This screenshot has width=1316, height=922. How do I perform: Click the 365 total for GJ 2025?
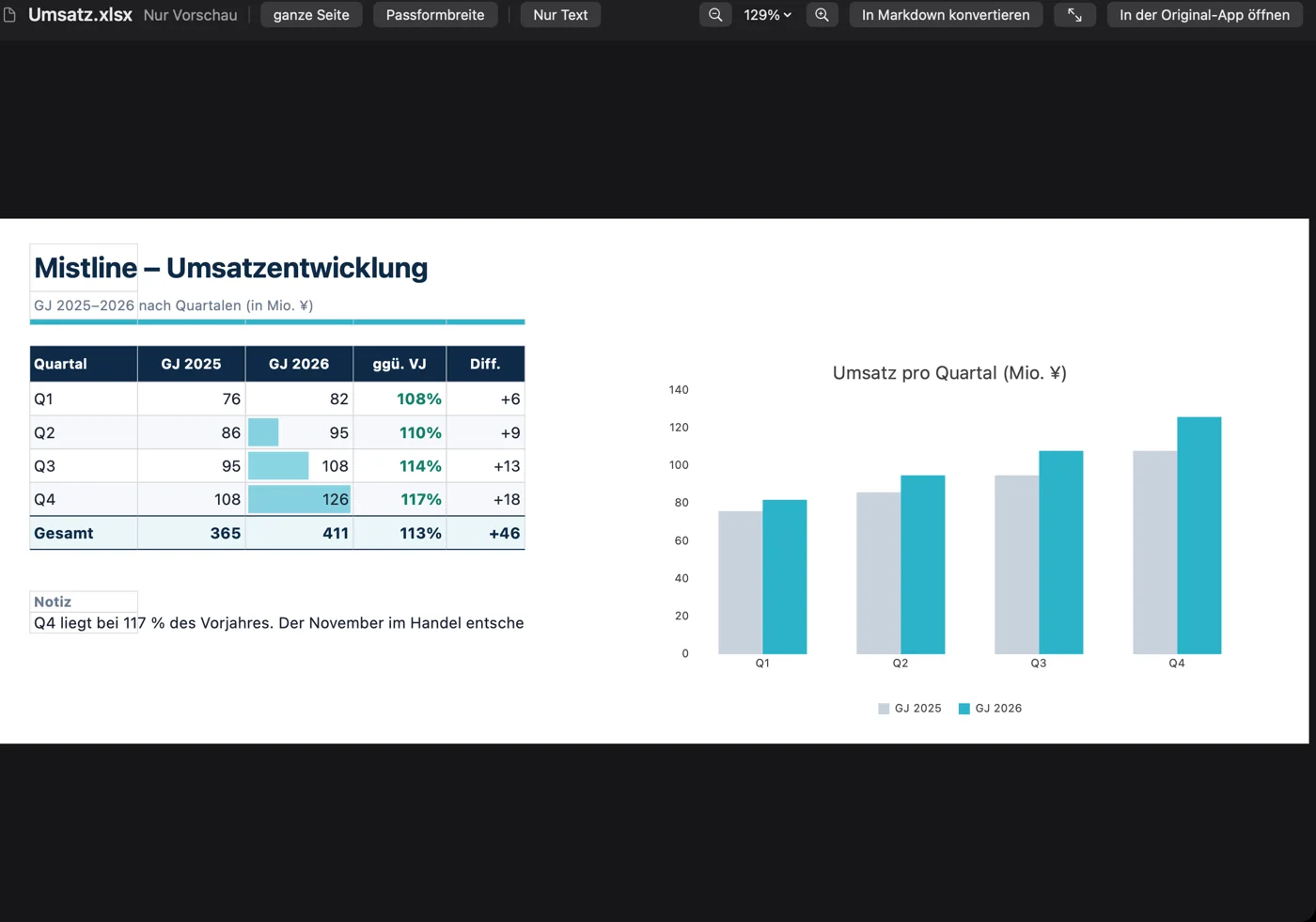click(192, 533)
